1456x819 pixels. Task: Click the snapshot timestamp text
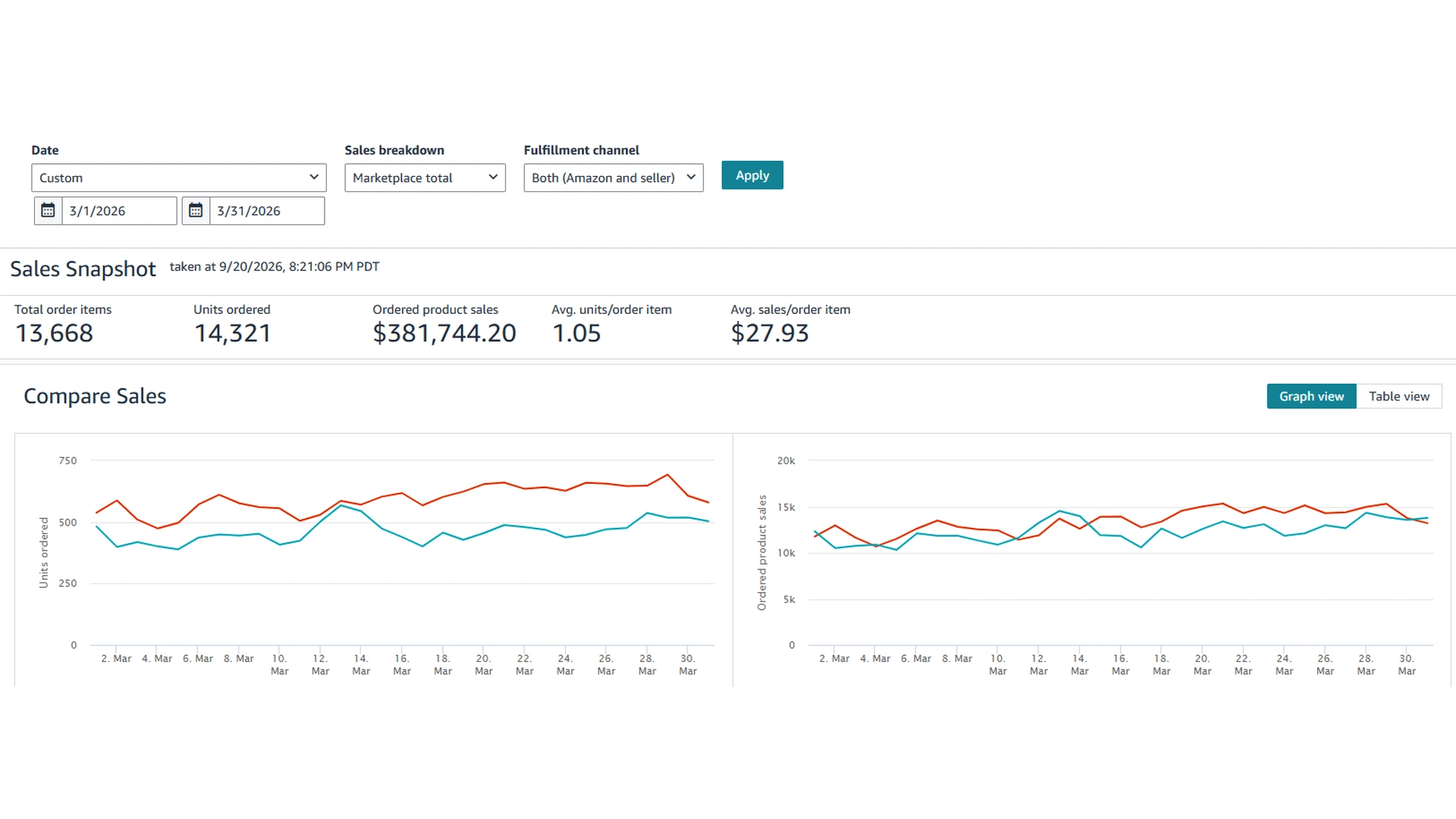tap(275, 267)
